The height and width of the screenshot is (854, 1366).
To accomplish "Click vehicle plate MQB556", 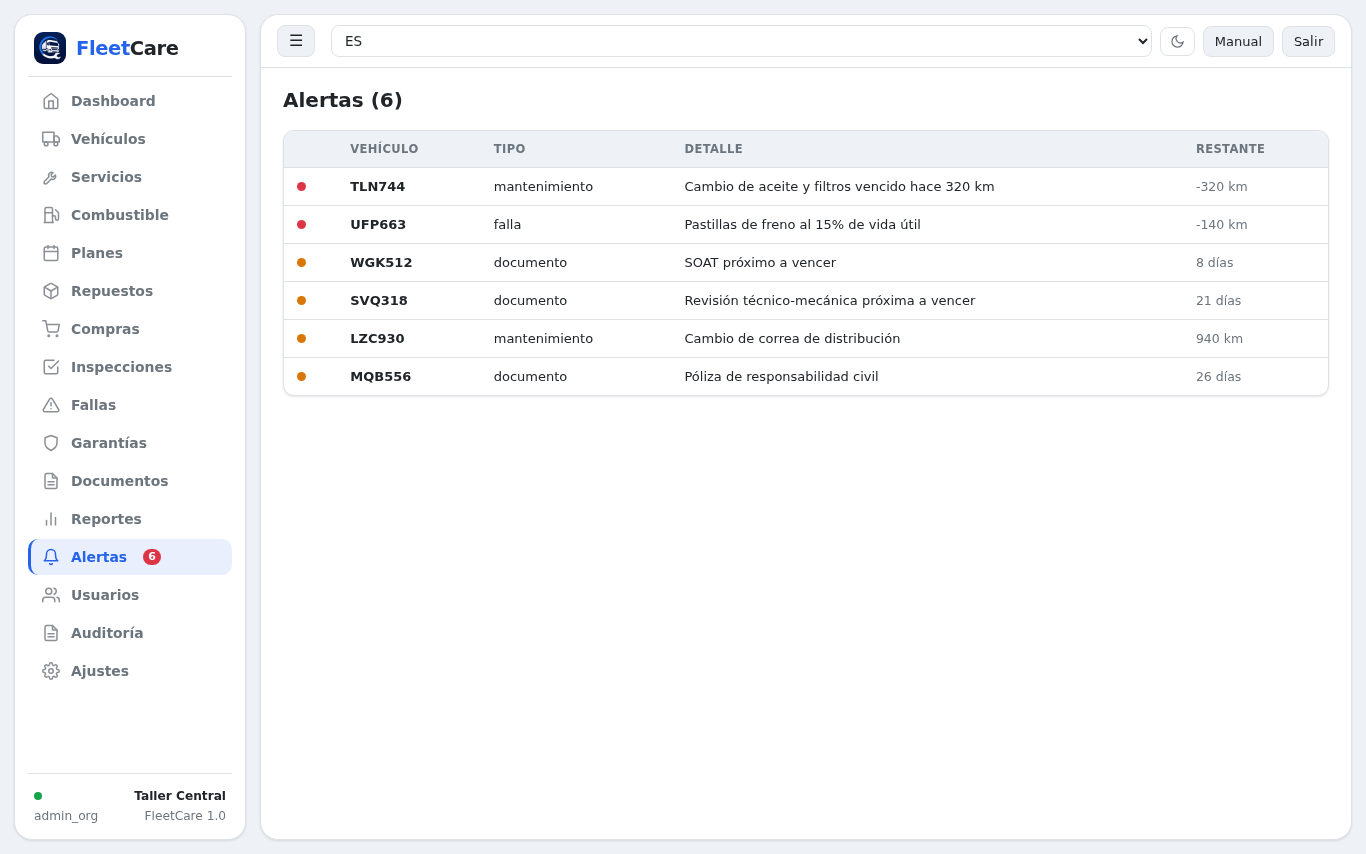I will click(x=380, y=377).
